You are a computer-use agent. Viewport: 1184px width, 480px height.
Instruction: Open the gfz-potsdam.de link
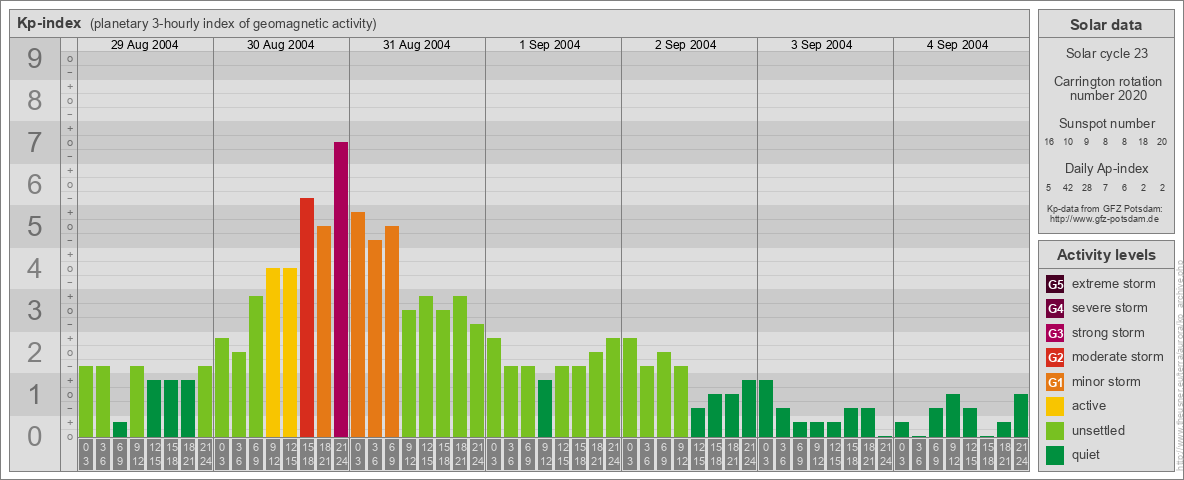point(1104,218)
